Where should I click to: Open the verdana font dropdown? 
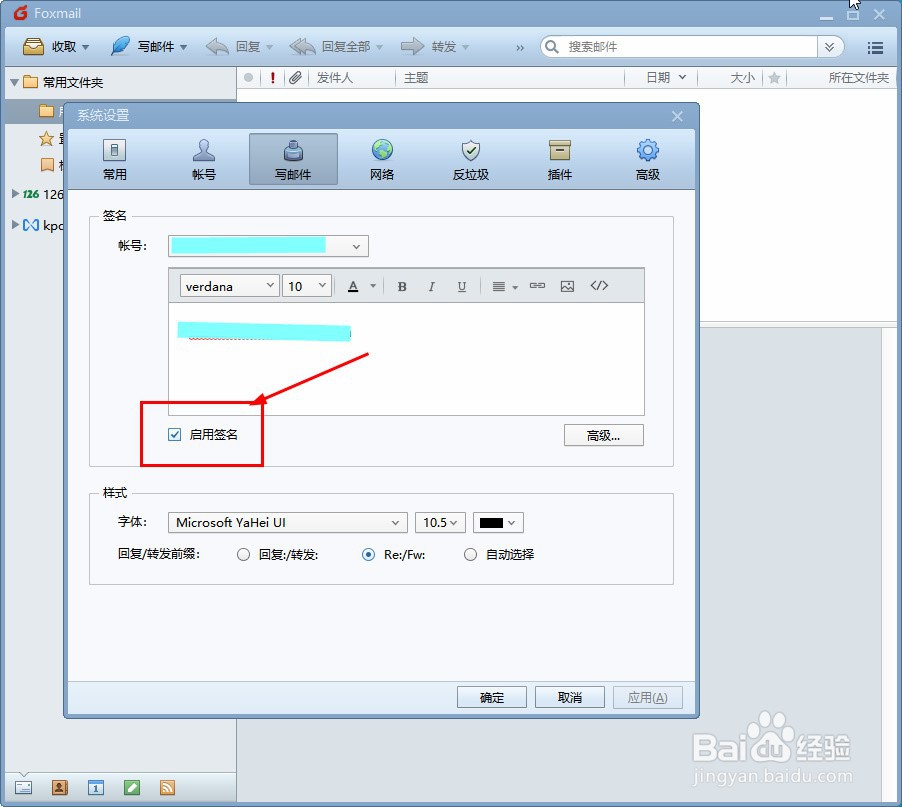coord(228,285)
